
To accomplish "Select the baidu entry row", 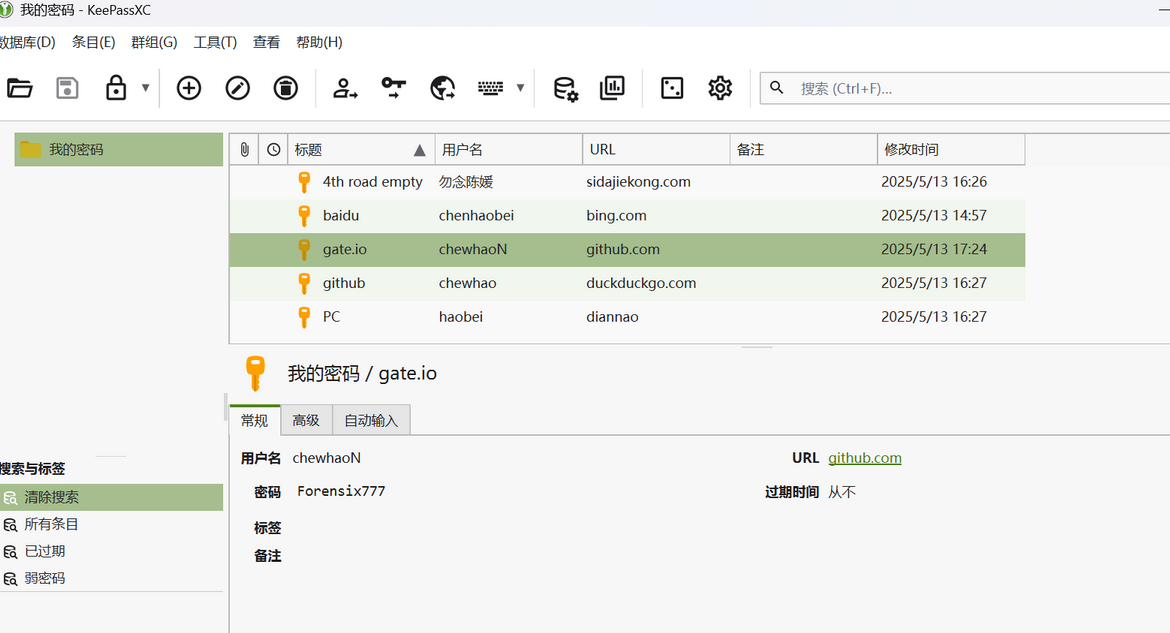I will click(627, 215).
